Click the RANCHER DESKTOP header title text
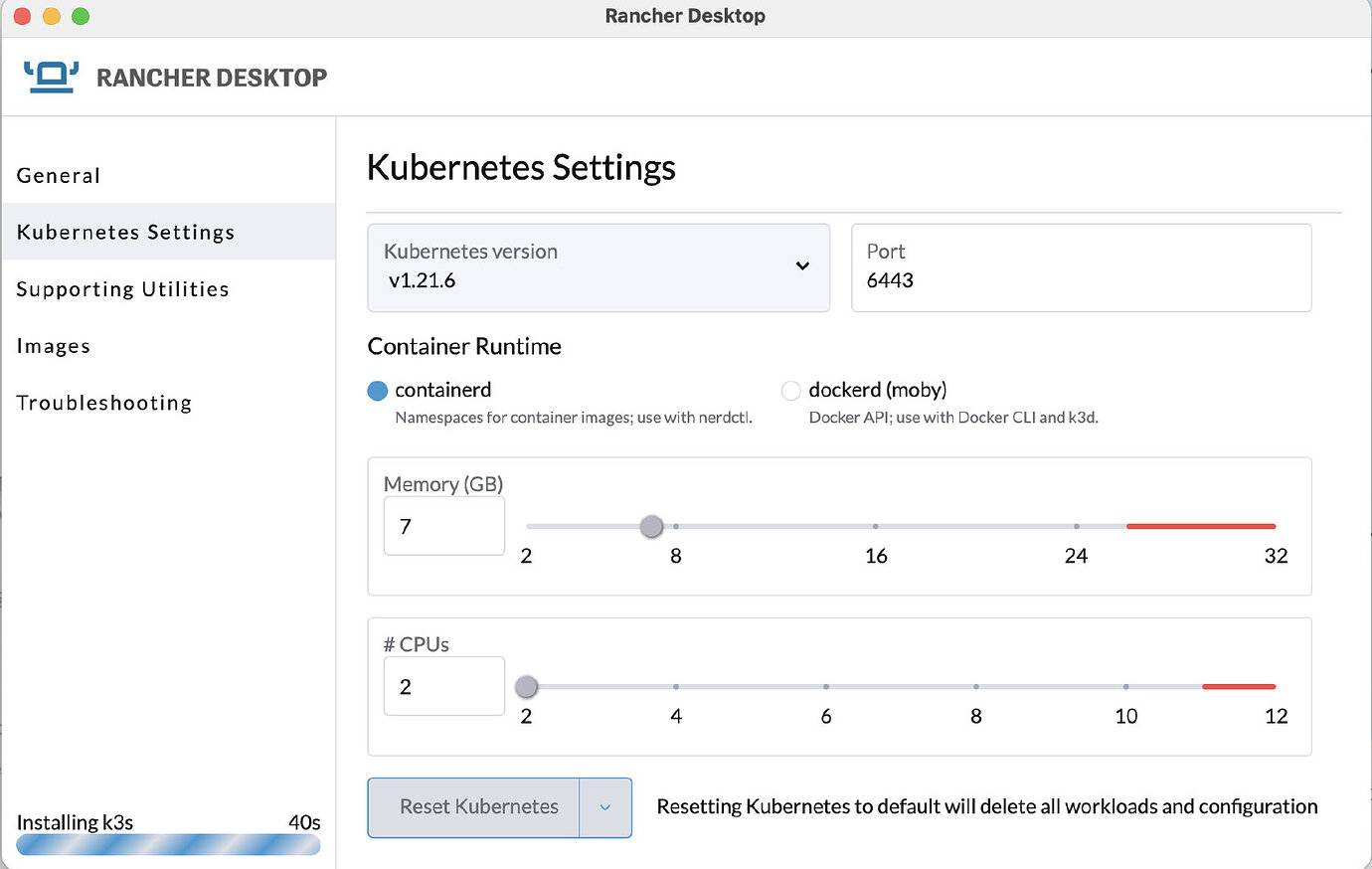The width and height of the screenshot is (1372, 869). click(212, 78)
